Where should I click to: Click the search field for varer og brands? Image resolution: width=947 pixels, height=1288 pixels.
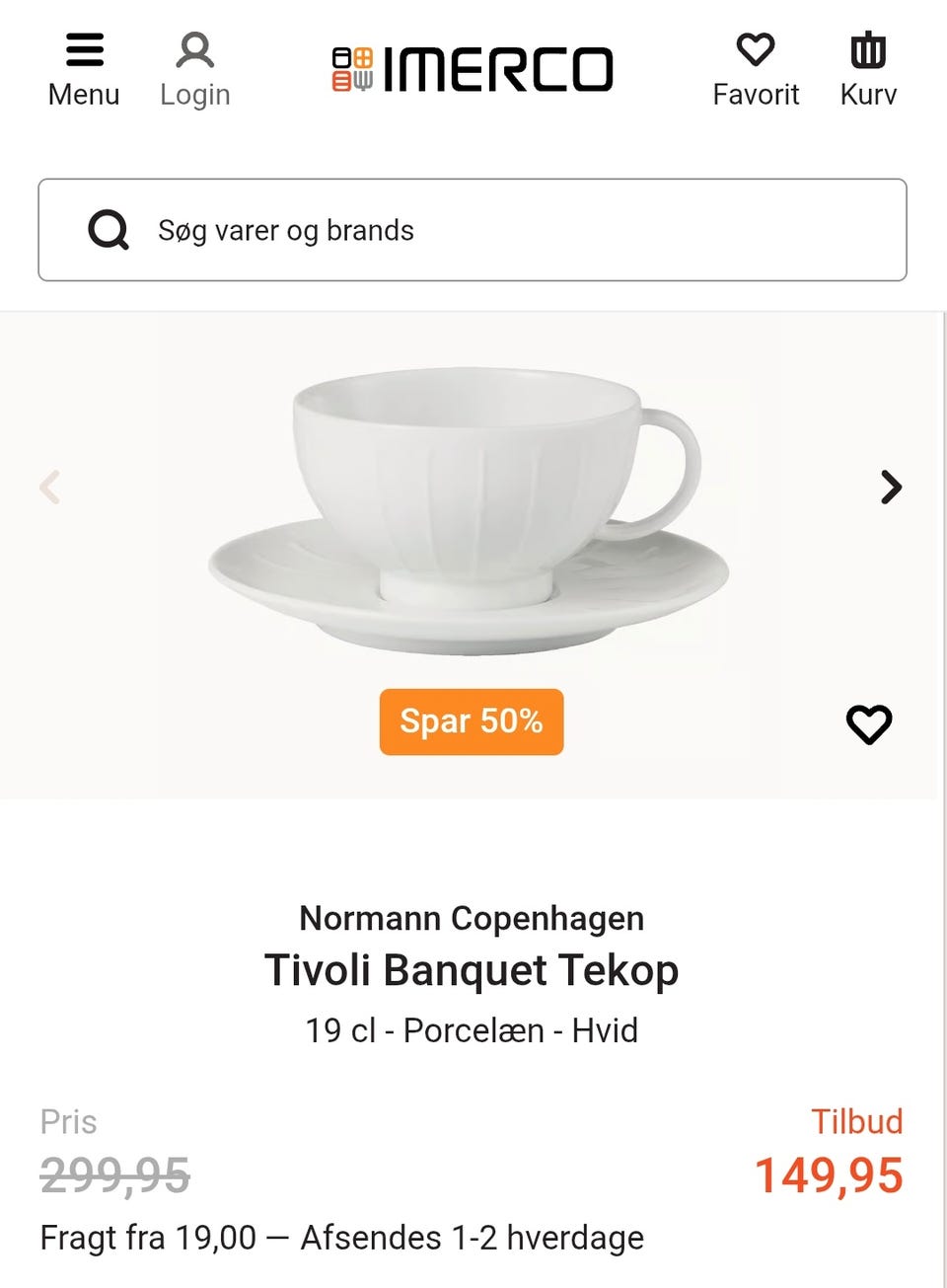pos(513,230)
